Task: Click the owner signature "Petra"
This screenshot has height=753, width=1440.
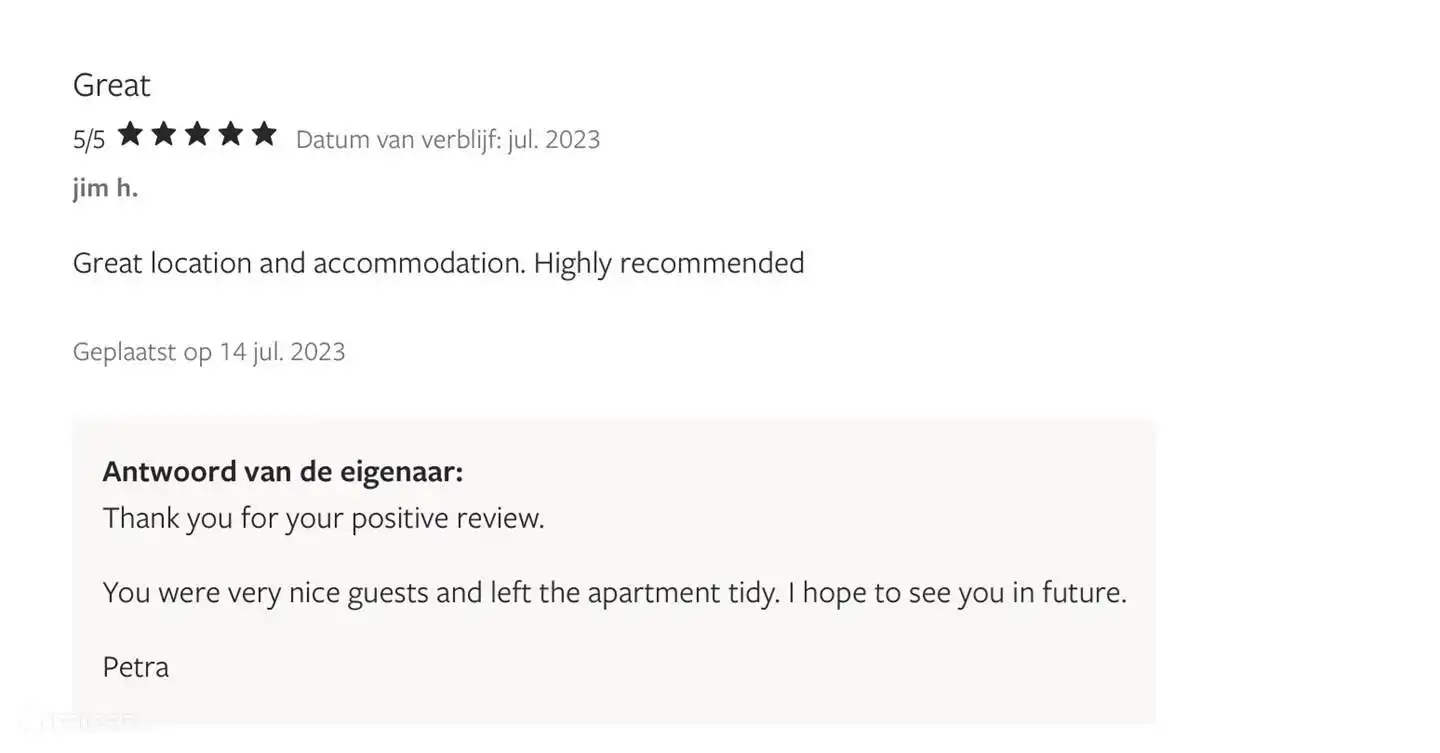Action: [136, 667]
